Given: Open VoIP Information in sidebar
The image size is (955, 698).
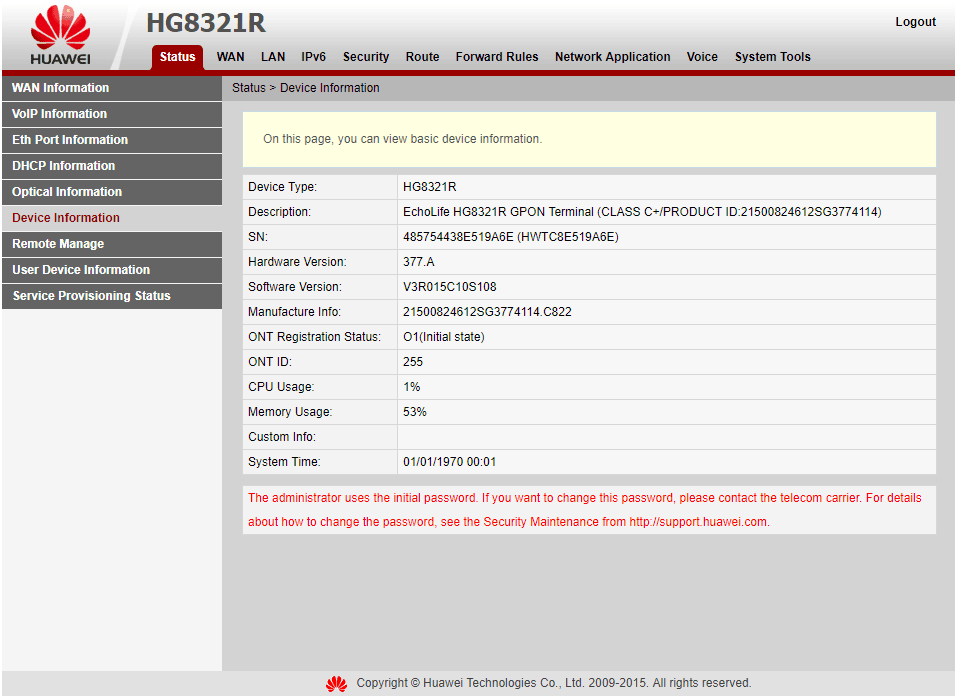Looking at the screenshot, I should click(x=112, y=114).
